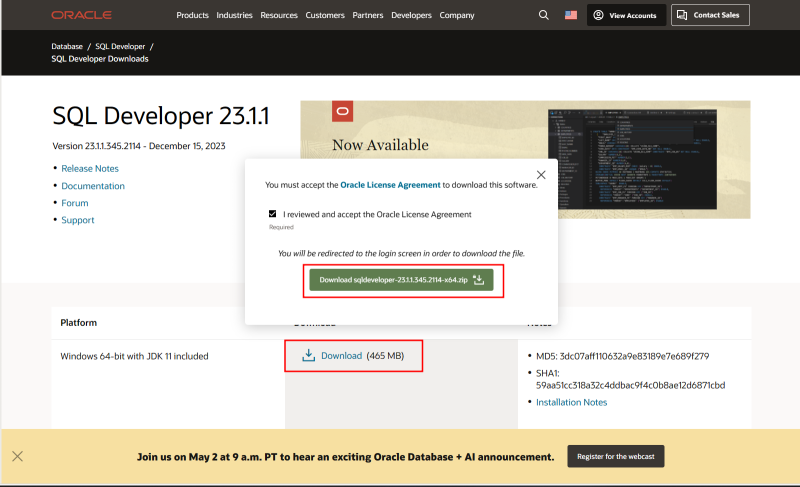The width and height of the screenshot is (800, 487).
Task: Click the Platform column header
Action: [x=79, y=323]
